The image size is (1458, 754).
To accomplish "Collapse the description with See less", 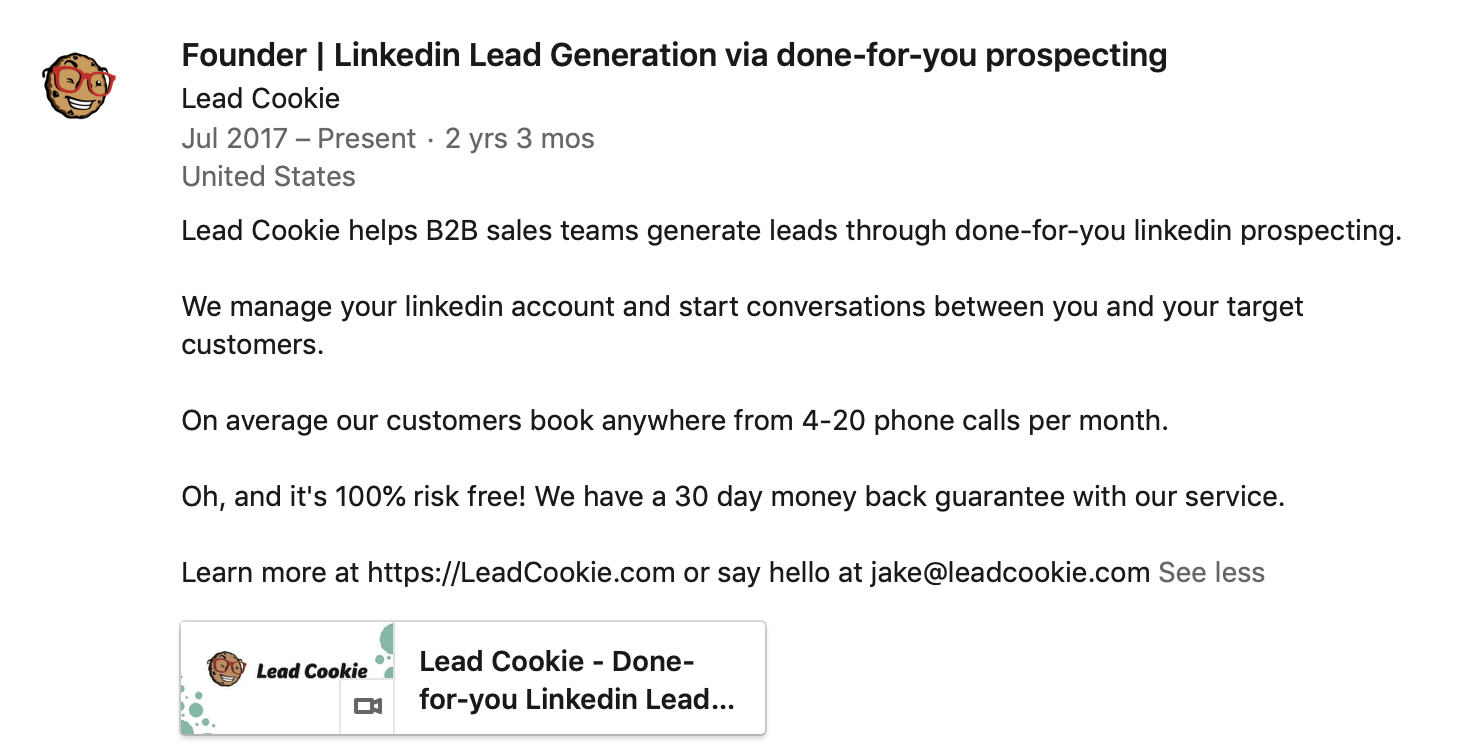I will pos(1211,573).
